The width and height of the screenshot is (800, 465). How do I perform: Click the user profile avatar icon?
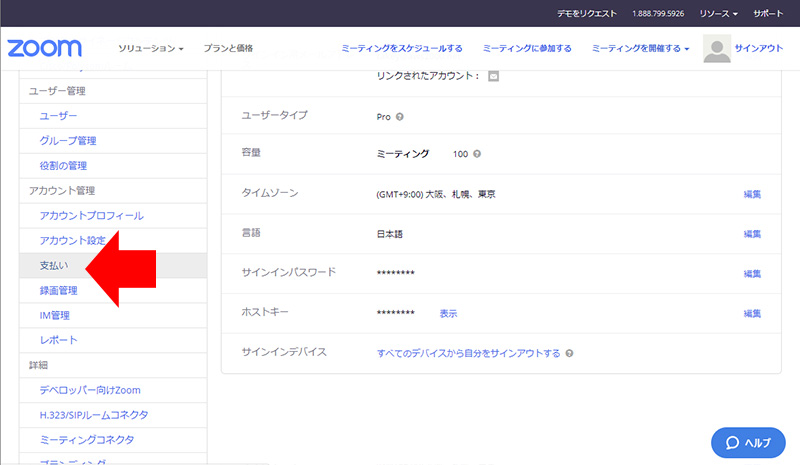(x=716, y=49)
